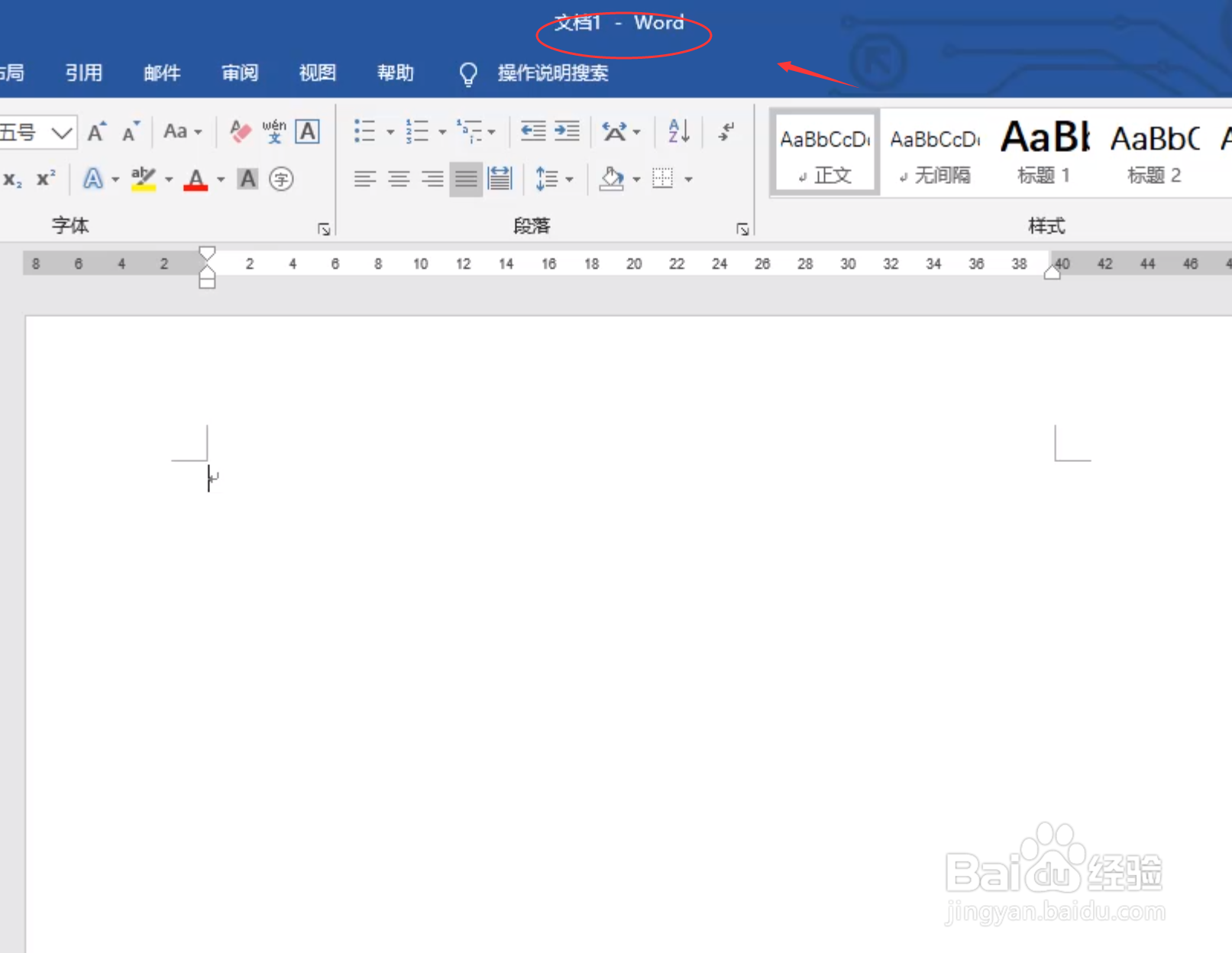1232x953 pixels.
Task: Click the left indent box ruler marker
Action: pos(207,283)
